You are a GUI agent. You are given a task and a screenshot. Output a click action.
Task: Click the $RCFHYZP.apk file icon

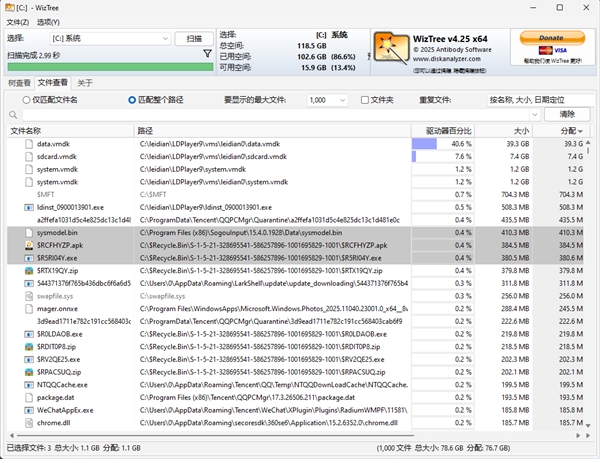click(29, 245)
